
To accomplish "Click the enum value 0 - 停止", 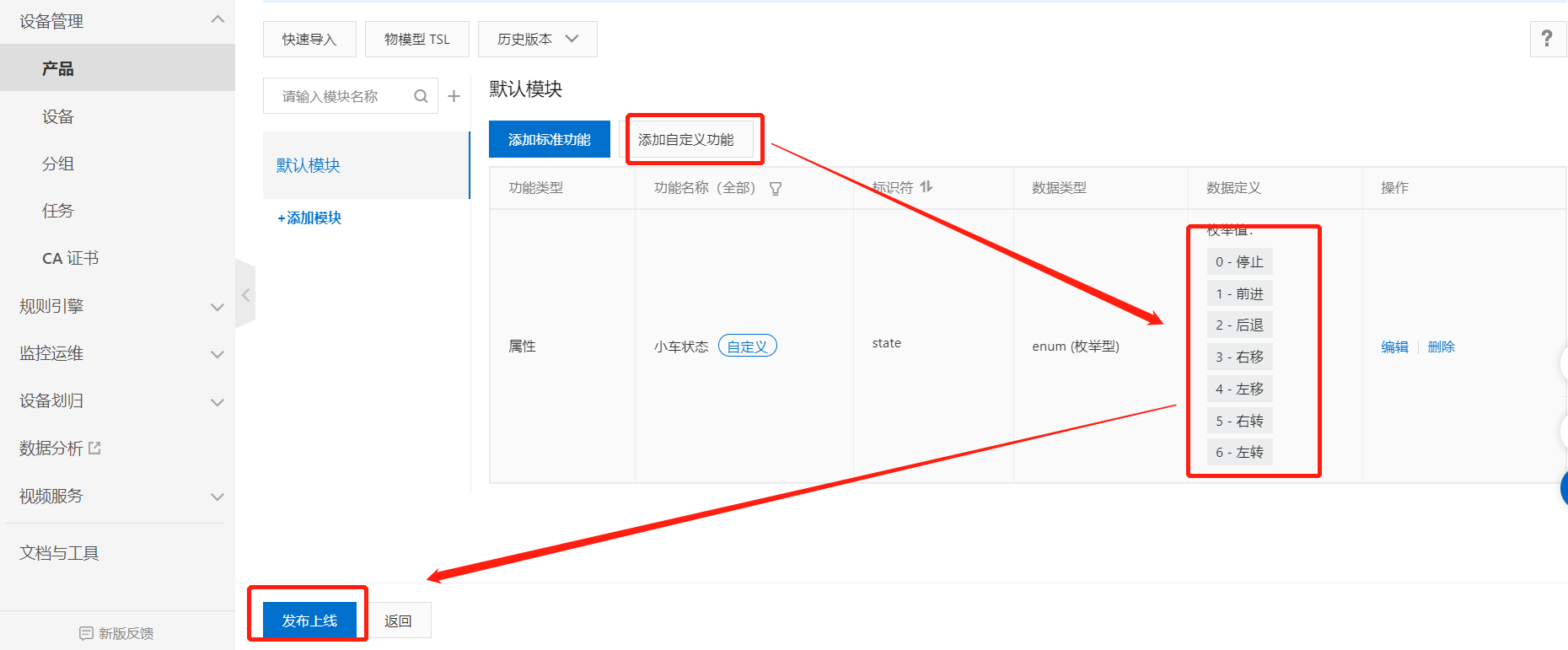I will tap(1239, 262).
